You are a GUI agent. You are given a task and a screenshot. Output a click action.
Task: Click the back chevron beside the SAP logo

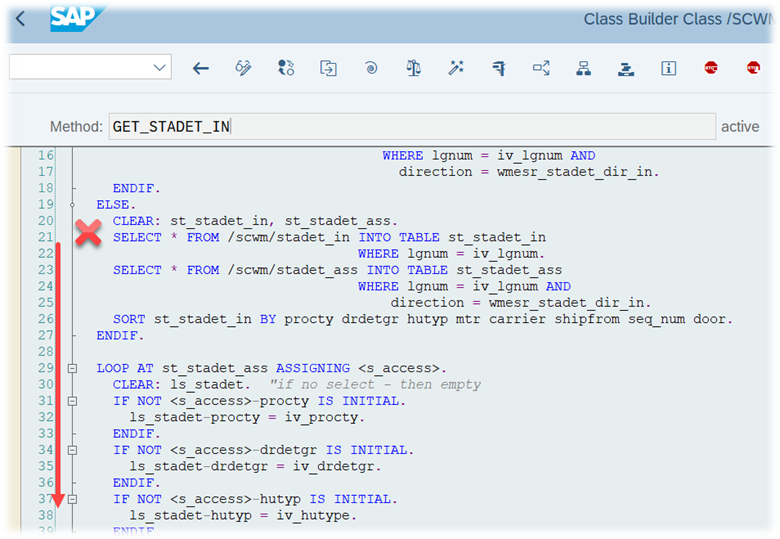coord(20,19)
